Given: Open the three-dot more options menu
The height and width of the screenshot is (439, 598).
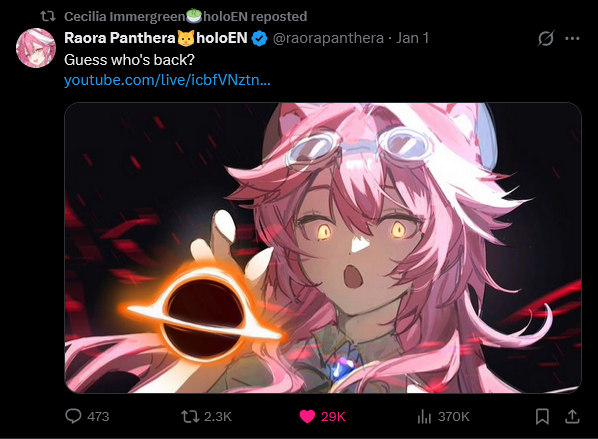Looking at the screenshot, I should (x=572, y=38).
